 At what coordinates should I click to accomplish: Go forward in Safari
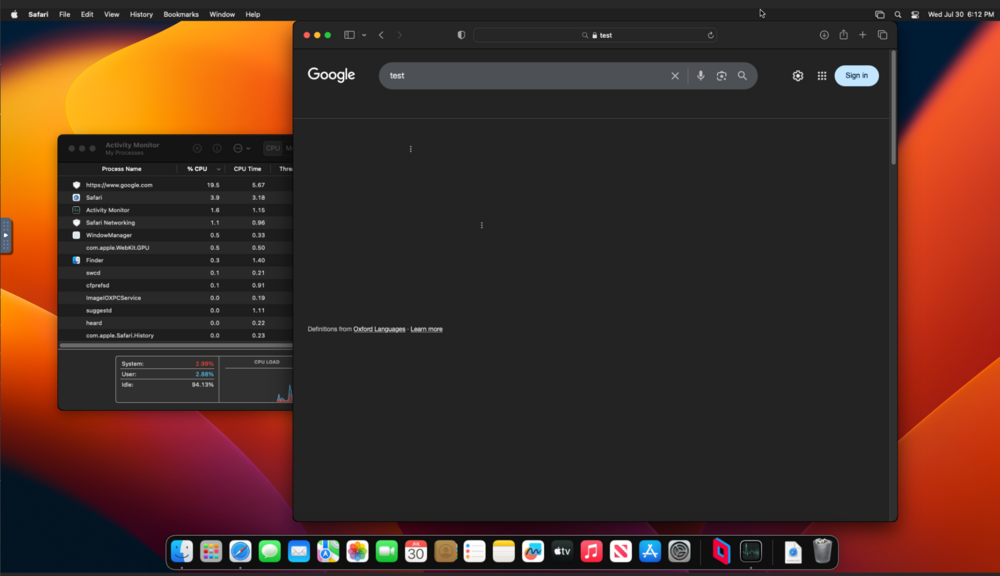coord(400,35)
